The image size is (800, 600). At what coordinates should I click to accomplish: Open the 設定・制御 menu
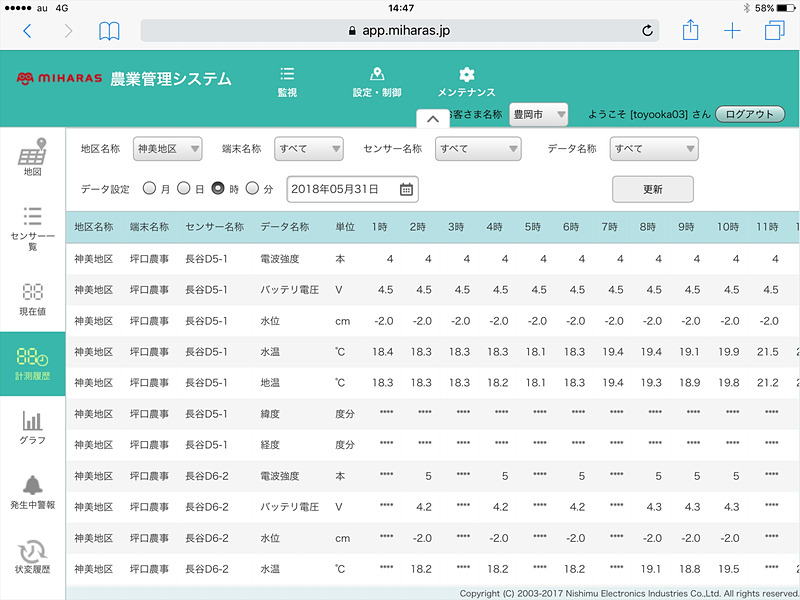(377, 82)
